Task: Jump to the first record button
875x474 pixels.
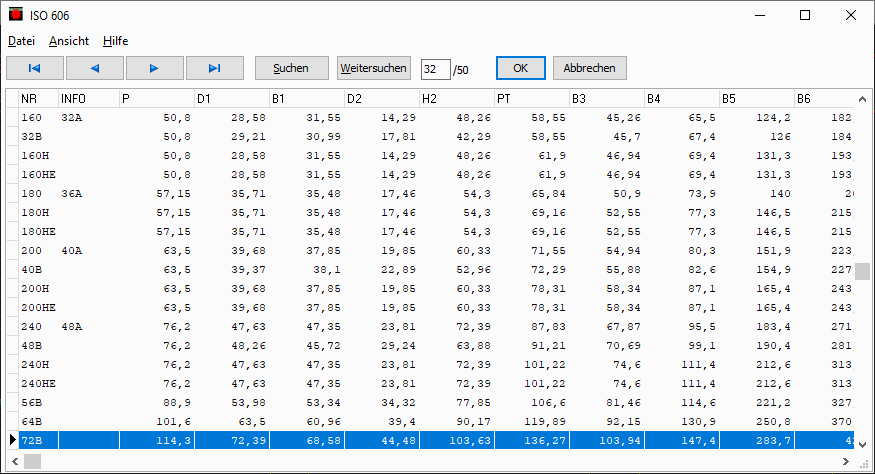Action: tap(35, 68)
